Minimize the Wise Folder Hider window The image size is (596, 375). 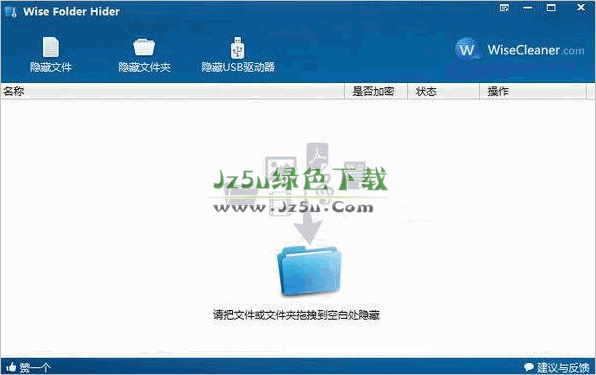click(528, 8)
